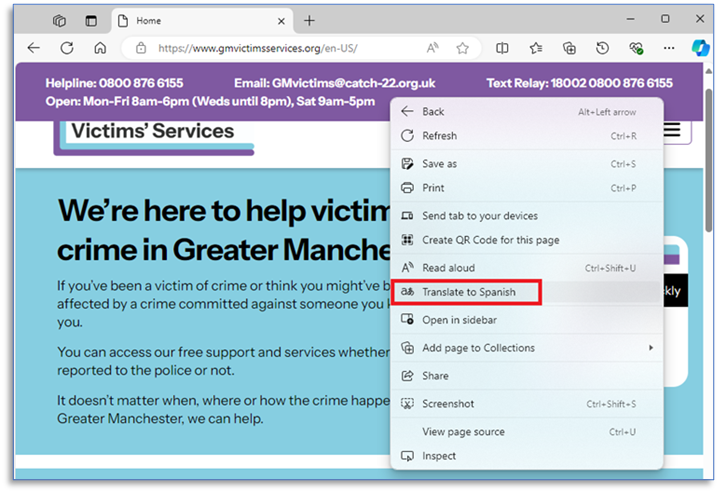Click the scrollbar up arrow
Viewport: 719px width, 493px height.
pos(708,71)
